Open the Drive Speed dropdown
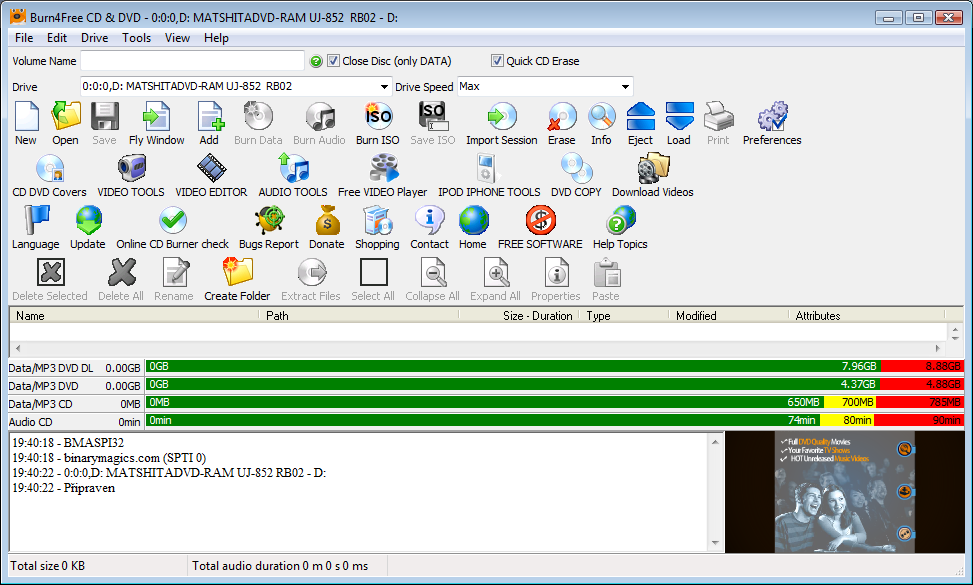973x585 pixels. (625, 87)
